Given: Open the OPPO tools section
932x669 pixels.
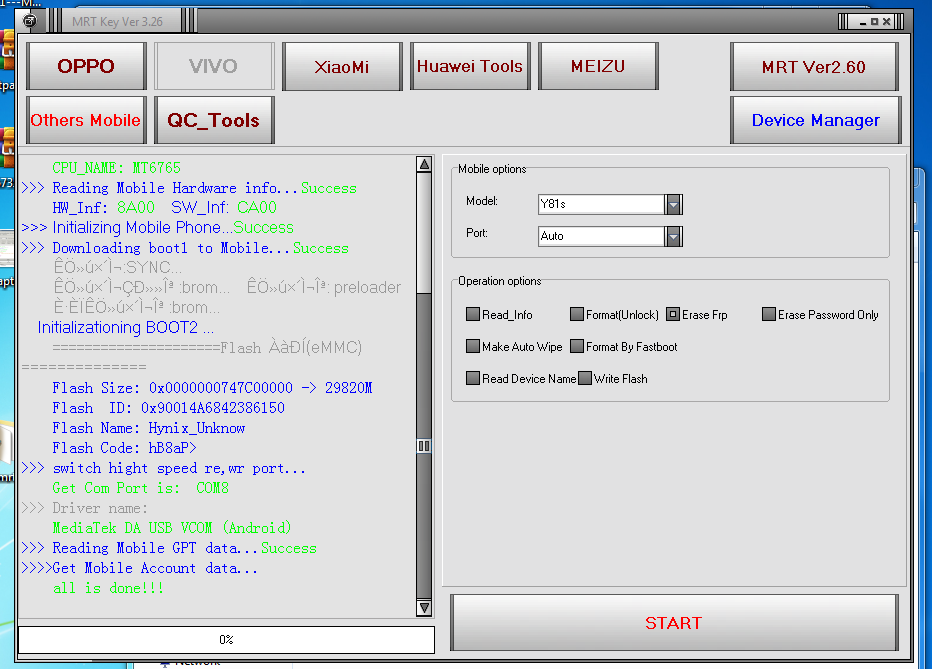Looking at the screenshot, I should 86,66.
